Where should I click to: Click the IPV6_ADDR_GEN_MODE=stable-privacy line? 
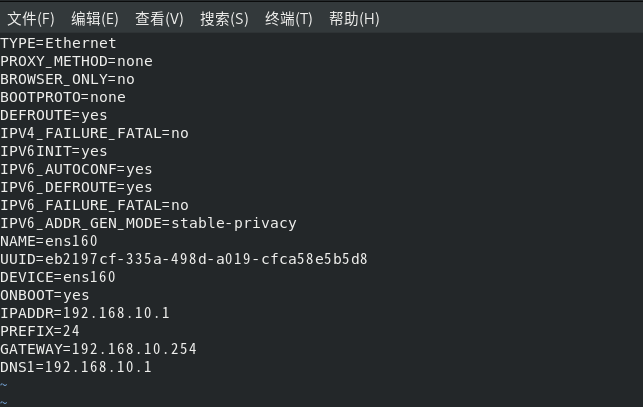pyautogui.click(x=148, y=223)
